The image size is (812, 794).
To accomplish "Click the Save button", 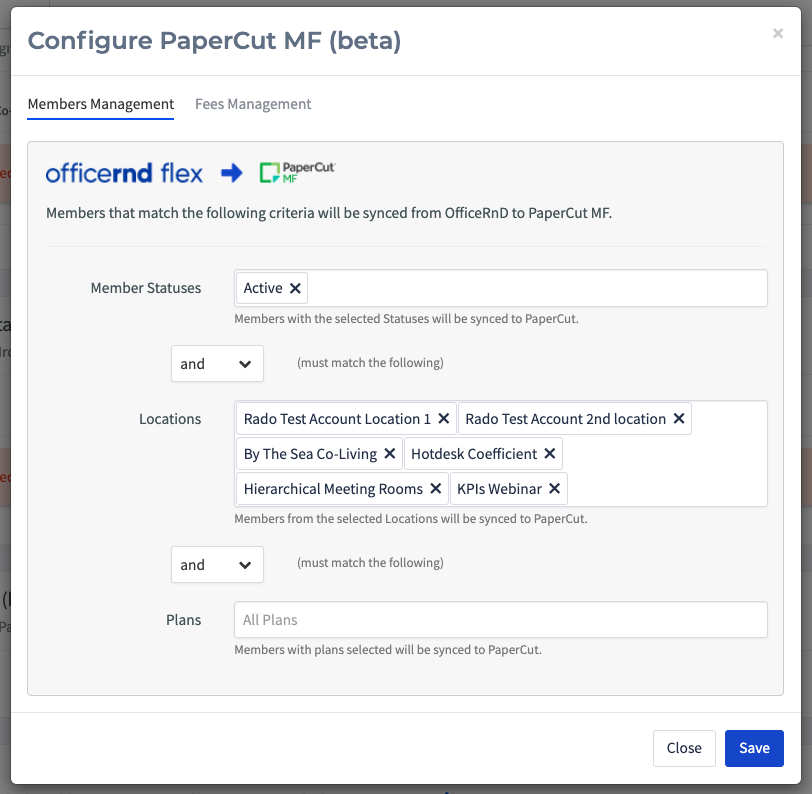I will 754,748.
